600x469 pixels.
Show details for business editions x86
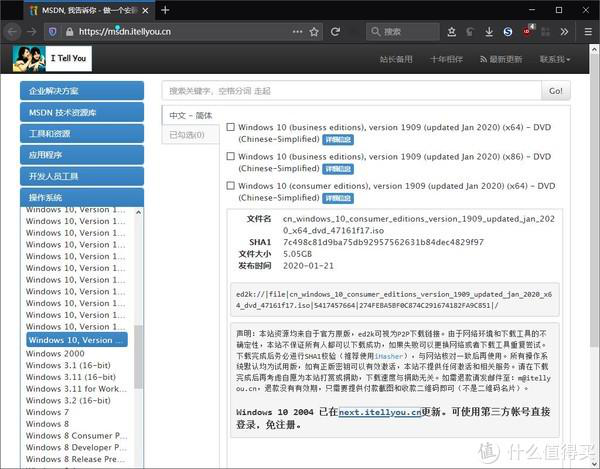point(338,169)
